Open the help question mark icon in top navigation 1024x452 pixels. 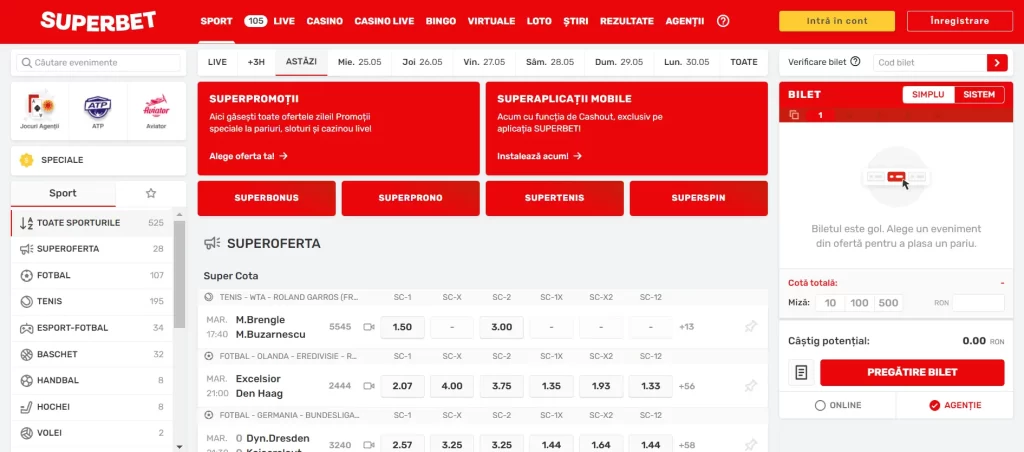pos(722,21)
